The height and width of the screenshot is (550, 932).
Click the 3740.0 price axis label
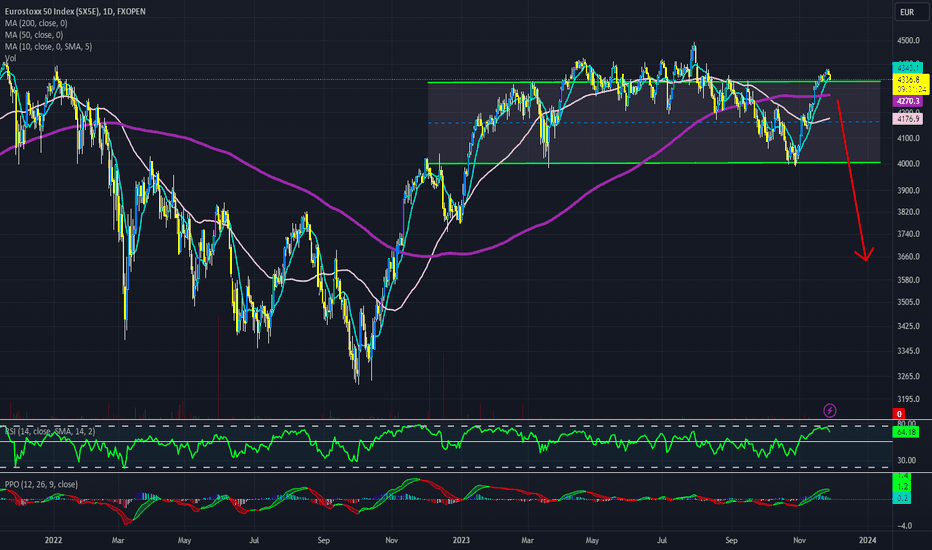pos(909,234)
